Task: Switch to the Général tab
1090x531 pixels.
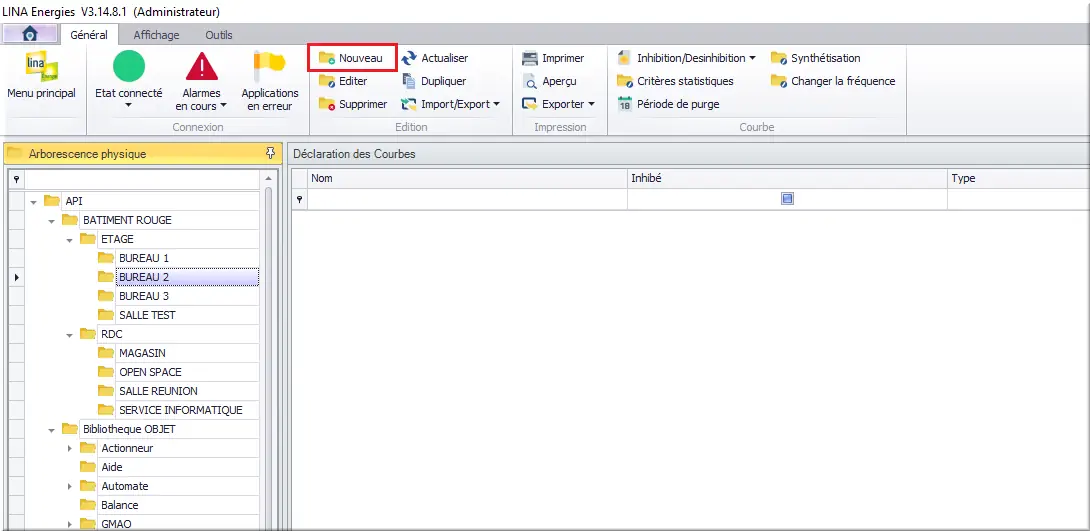Action: [x=89, y=34]
